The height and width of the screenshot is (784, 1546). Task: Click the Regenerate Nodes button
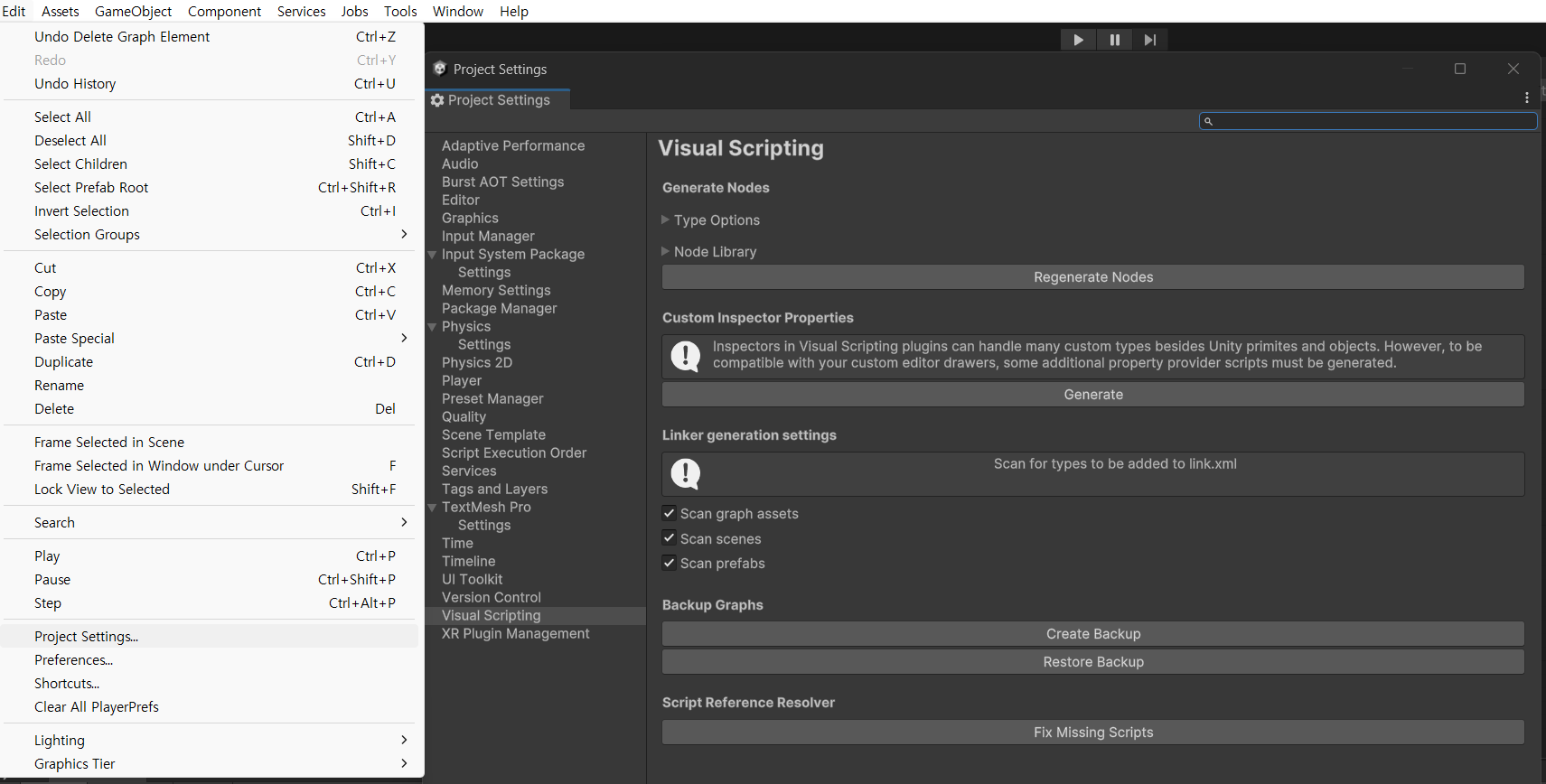tap(1093, 277)
